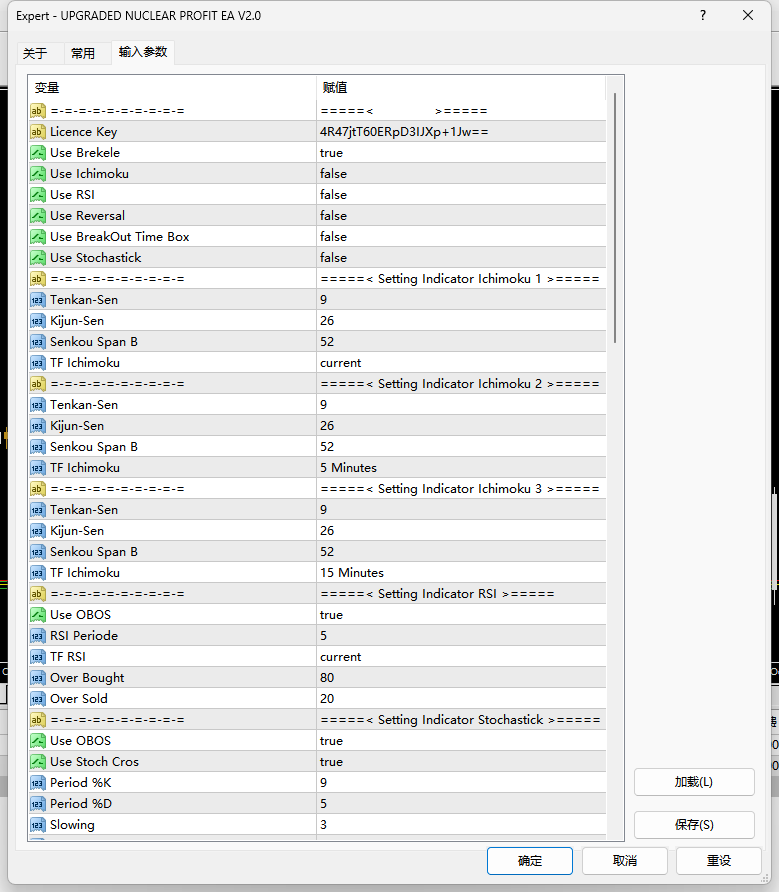This screenshot has width=779, height=892.
Task: Click the boolean icon next to Use Reversal
Action: (x=38, y=216)
